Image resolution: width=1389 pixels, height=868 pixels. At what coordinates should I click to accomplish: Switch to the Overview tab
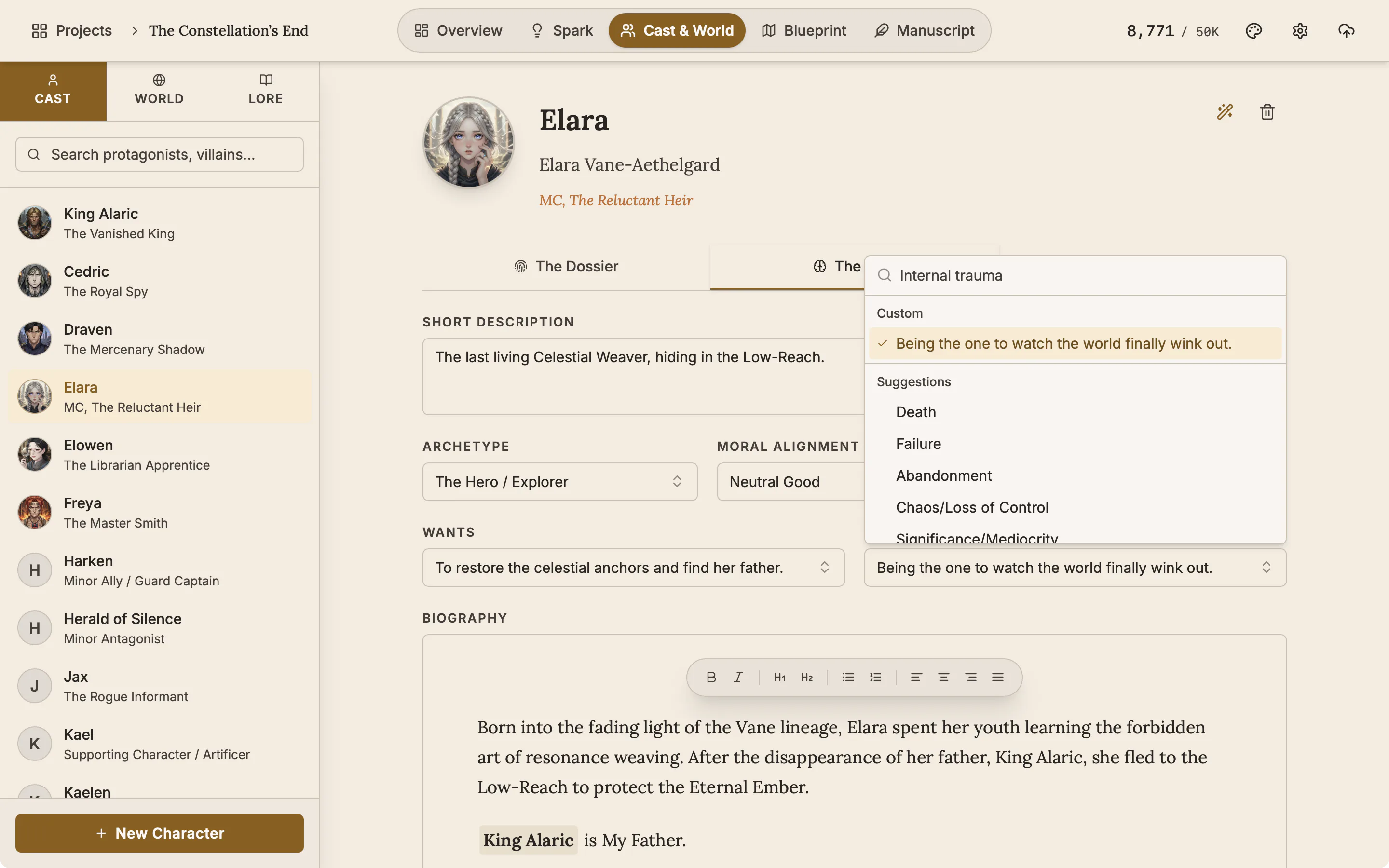458,30
